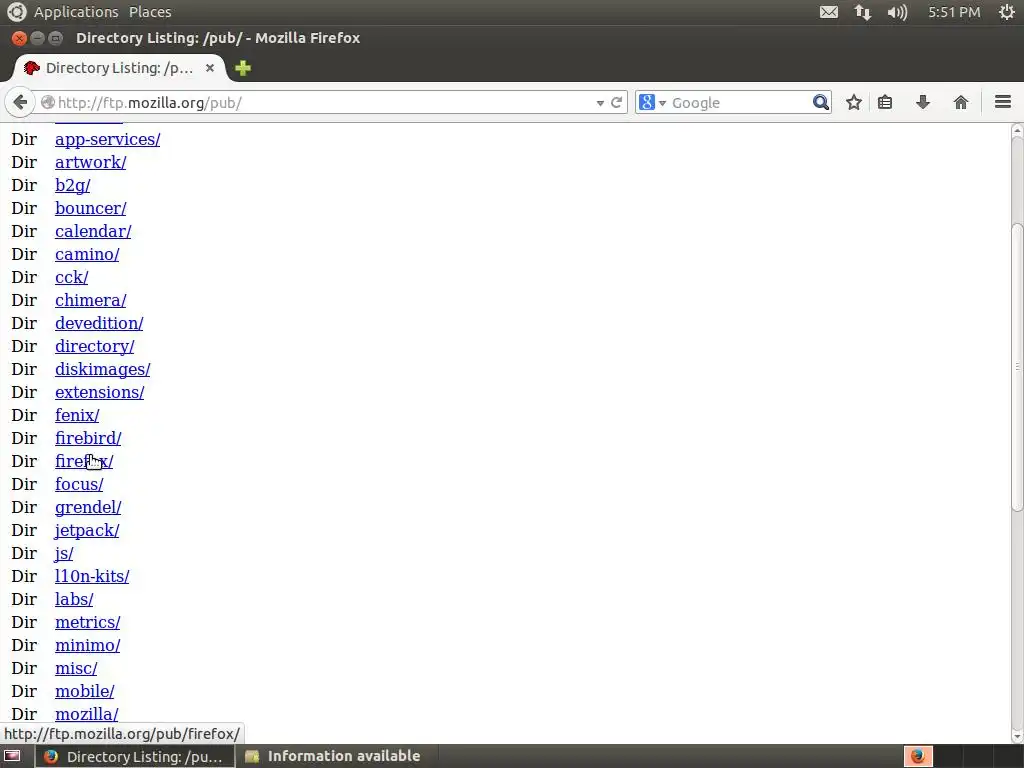Open the calendar/ directory link

[x=93, y=231]
